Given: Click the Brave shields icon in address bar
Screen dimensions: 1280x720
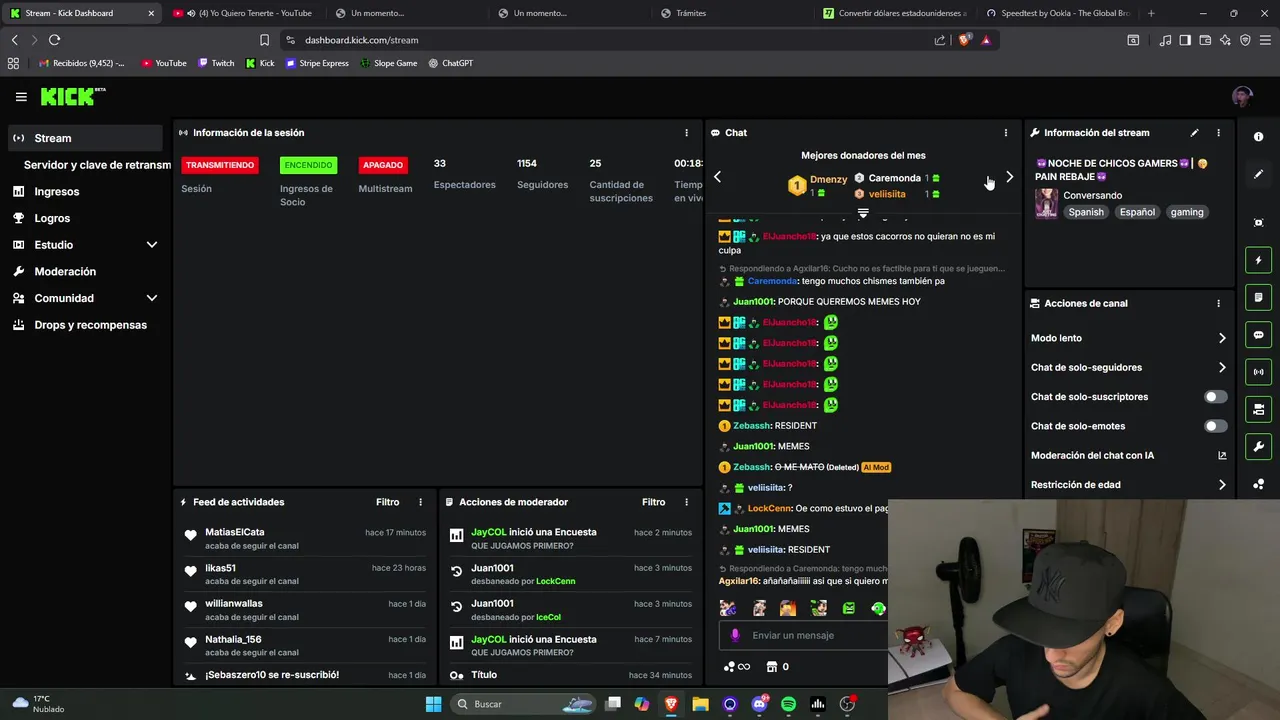Looking at the screenshot, I should coord(964,40).
